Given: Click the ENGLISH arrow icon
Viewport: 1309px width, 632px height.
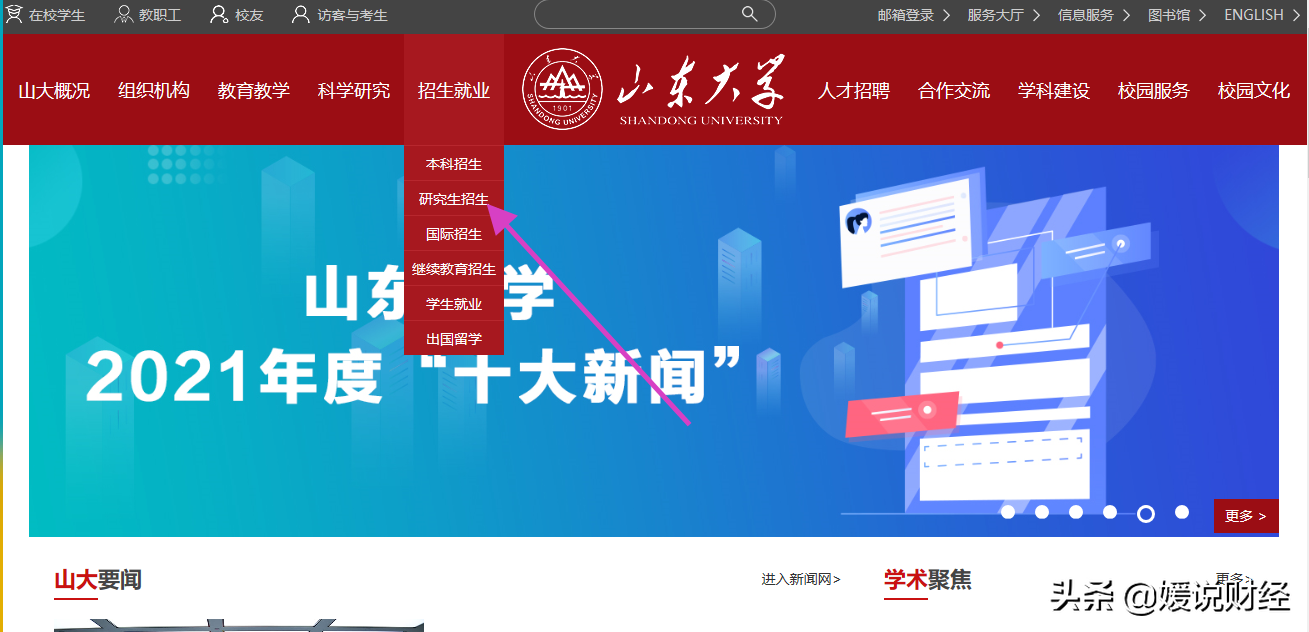Looking at the screenshot, I should click(1297, 15).
